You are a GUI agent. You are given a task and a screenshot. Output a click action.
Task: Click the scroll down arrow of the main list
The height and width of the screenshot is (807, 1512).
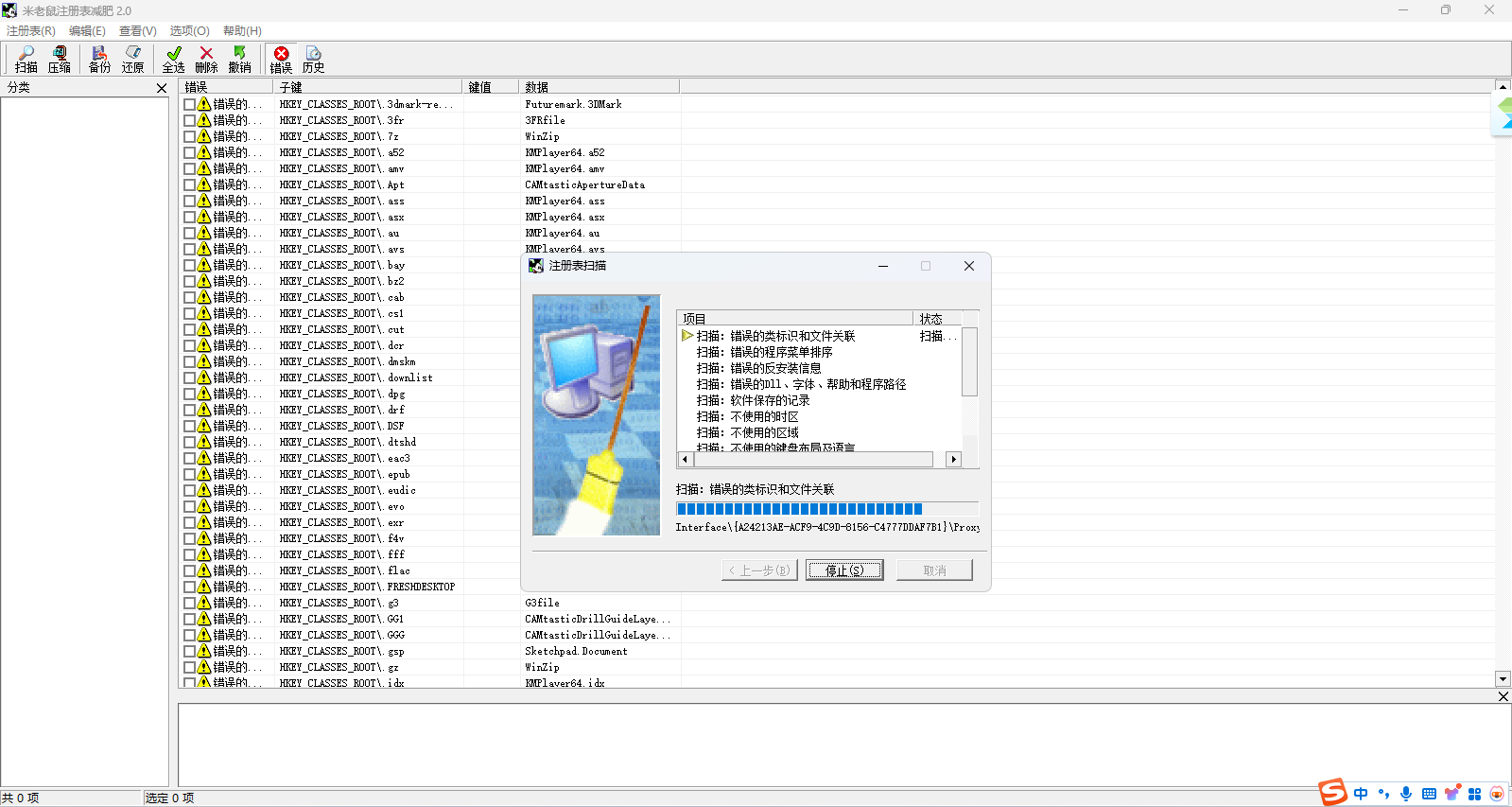click(1503, 678)
